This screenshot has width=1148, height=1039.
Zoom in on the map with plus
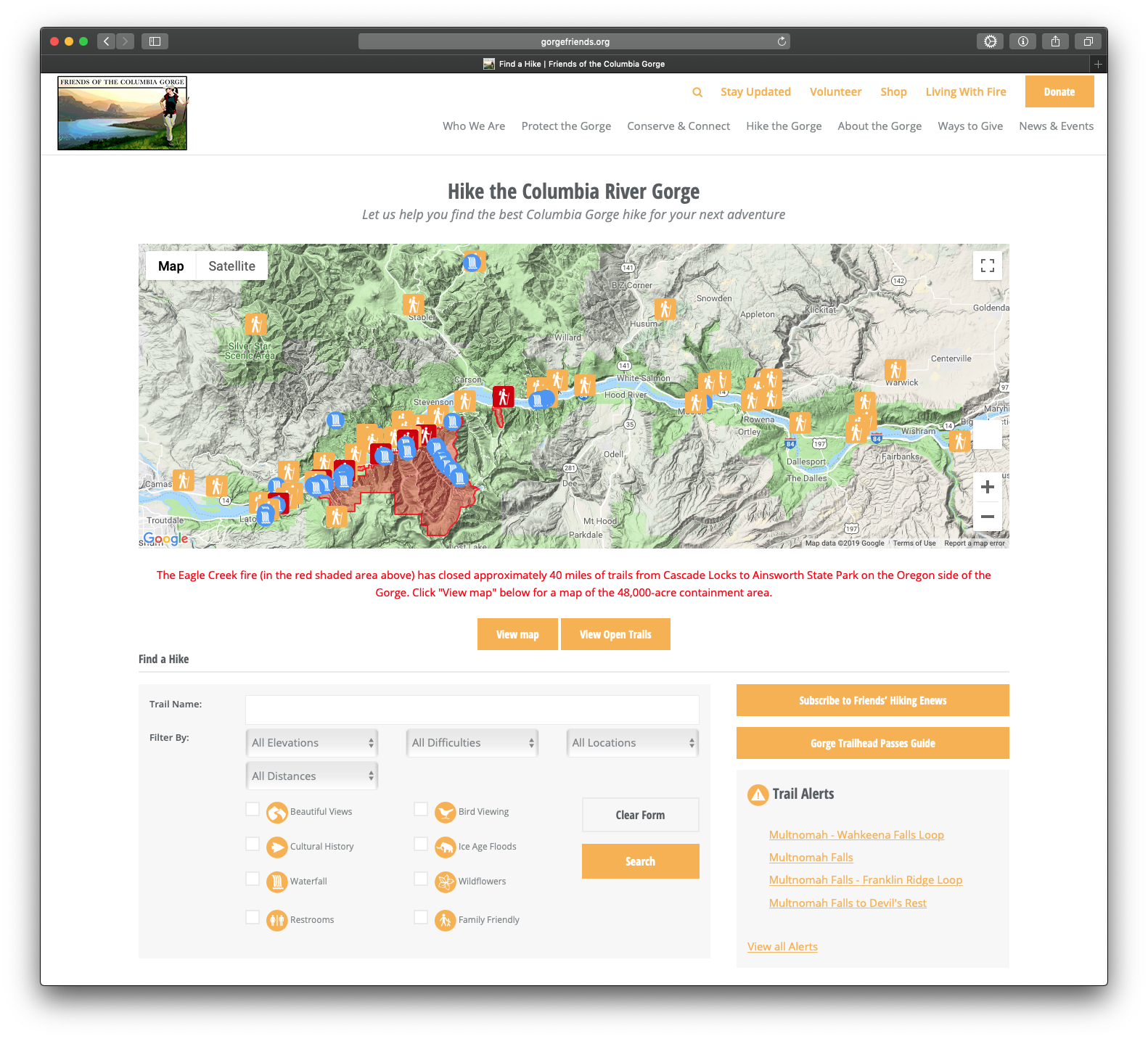point(988,488)
